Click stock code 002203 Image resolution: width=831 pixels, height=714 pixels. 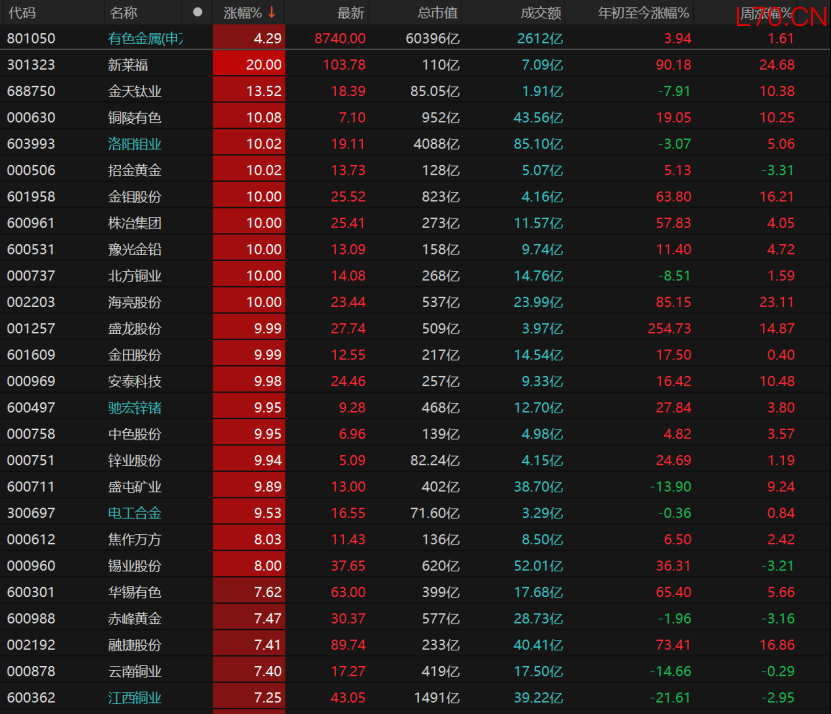click(31, 302)
